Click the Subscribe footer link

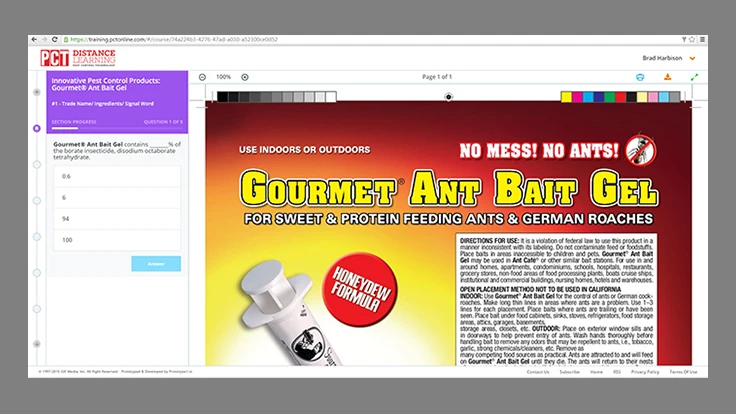569,371
